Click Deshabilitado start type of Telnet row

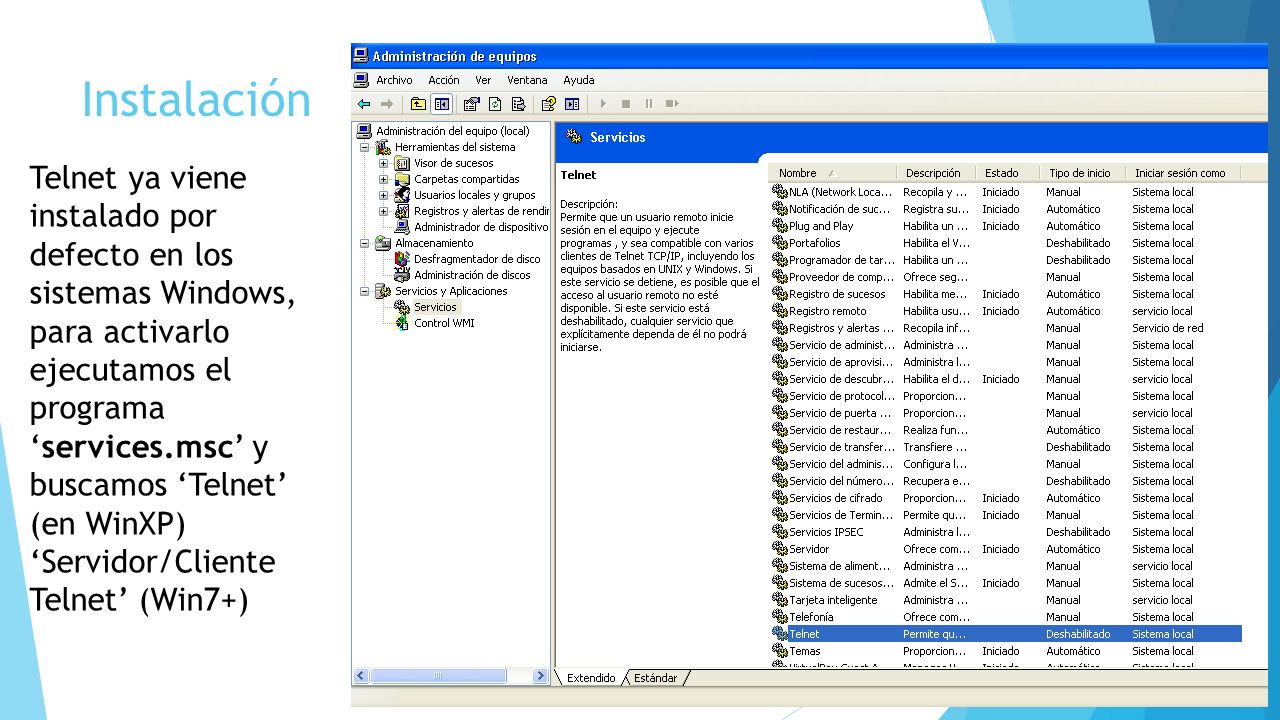(x=1078, y=634)
